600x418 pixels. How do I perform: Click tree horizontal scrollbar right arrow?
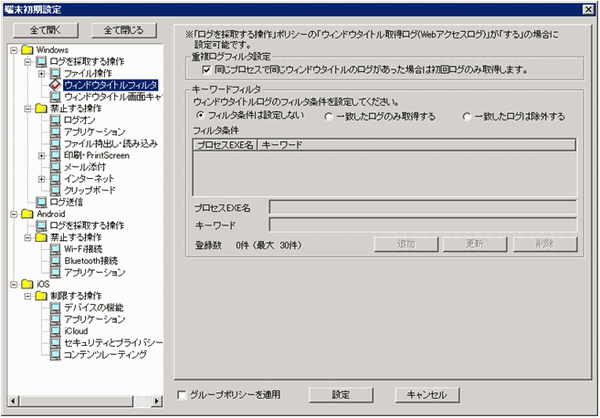click(x=157, y=401)
